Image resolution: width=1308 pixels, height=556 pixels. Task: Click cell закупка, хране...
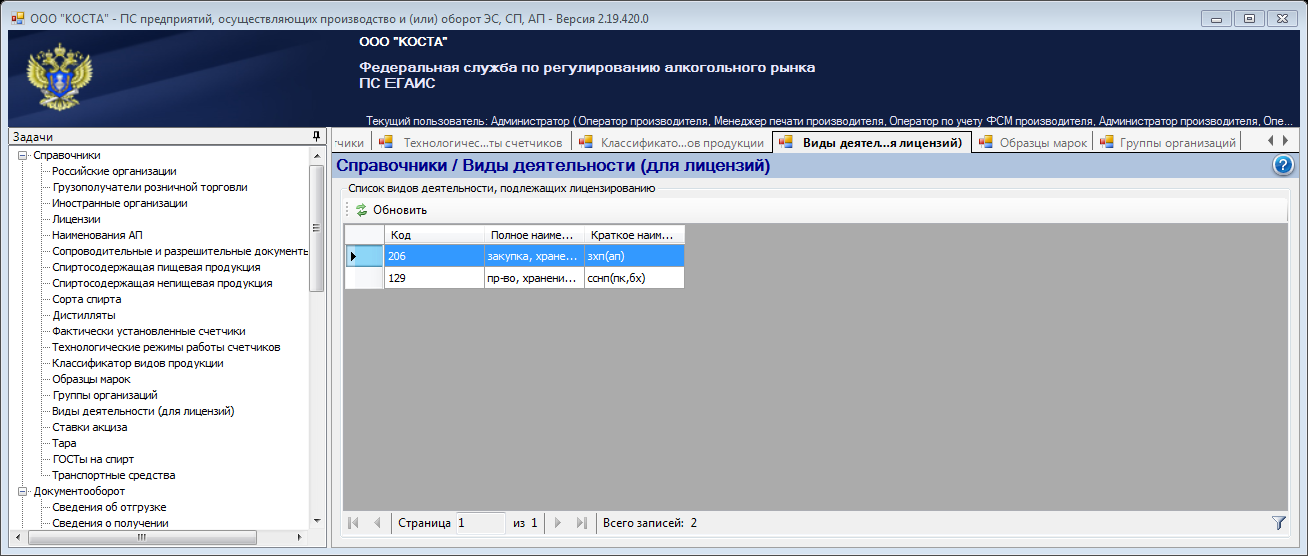(x=534, y=256)
